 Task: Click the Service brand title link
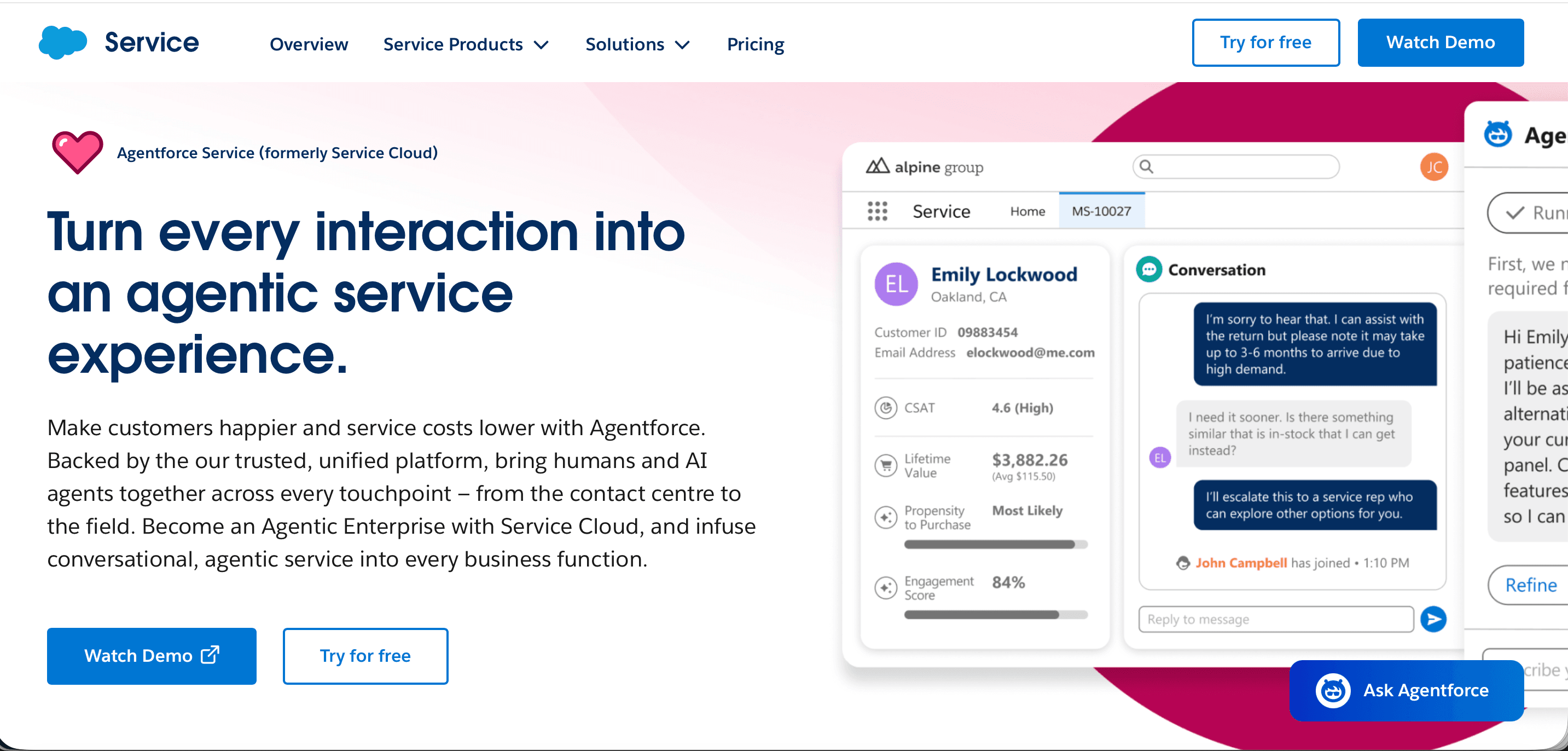[x=152, y=42]
